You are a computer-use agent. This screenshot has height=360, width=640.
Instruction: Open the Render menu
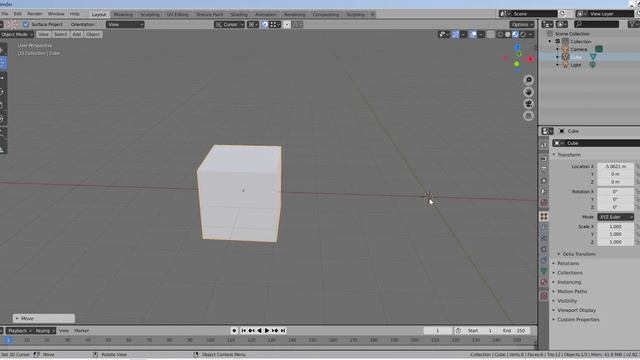click(x=35, y=14)
